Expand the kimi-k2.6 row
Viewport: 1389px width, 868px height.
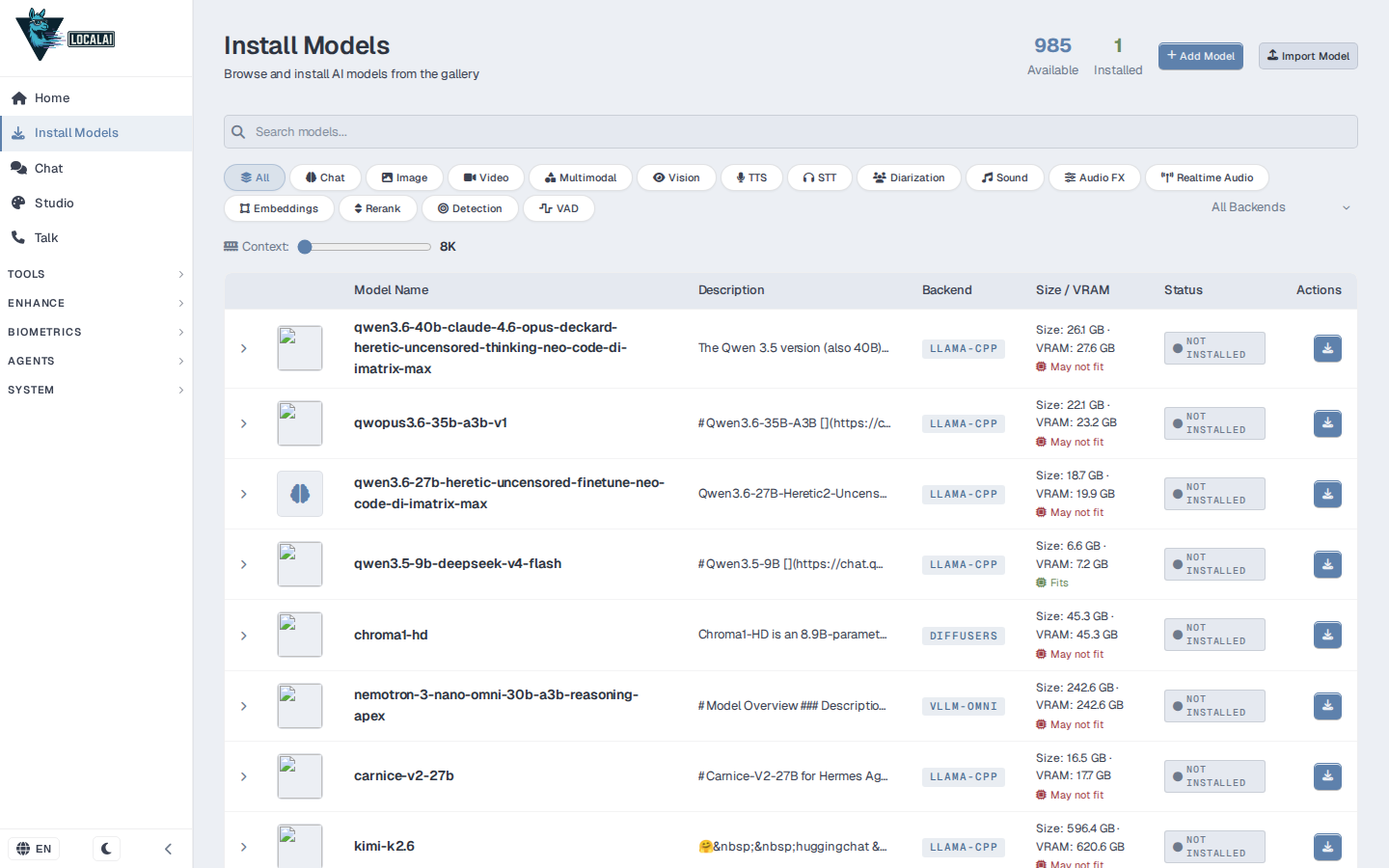244,847
